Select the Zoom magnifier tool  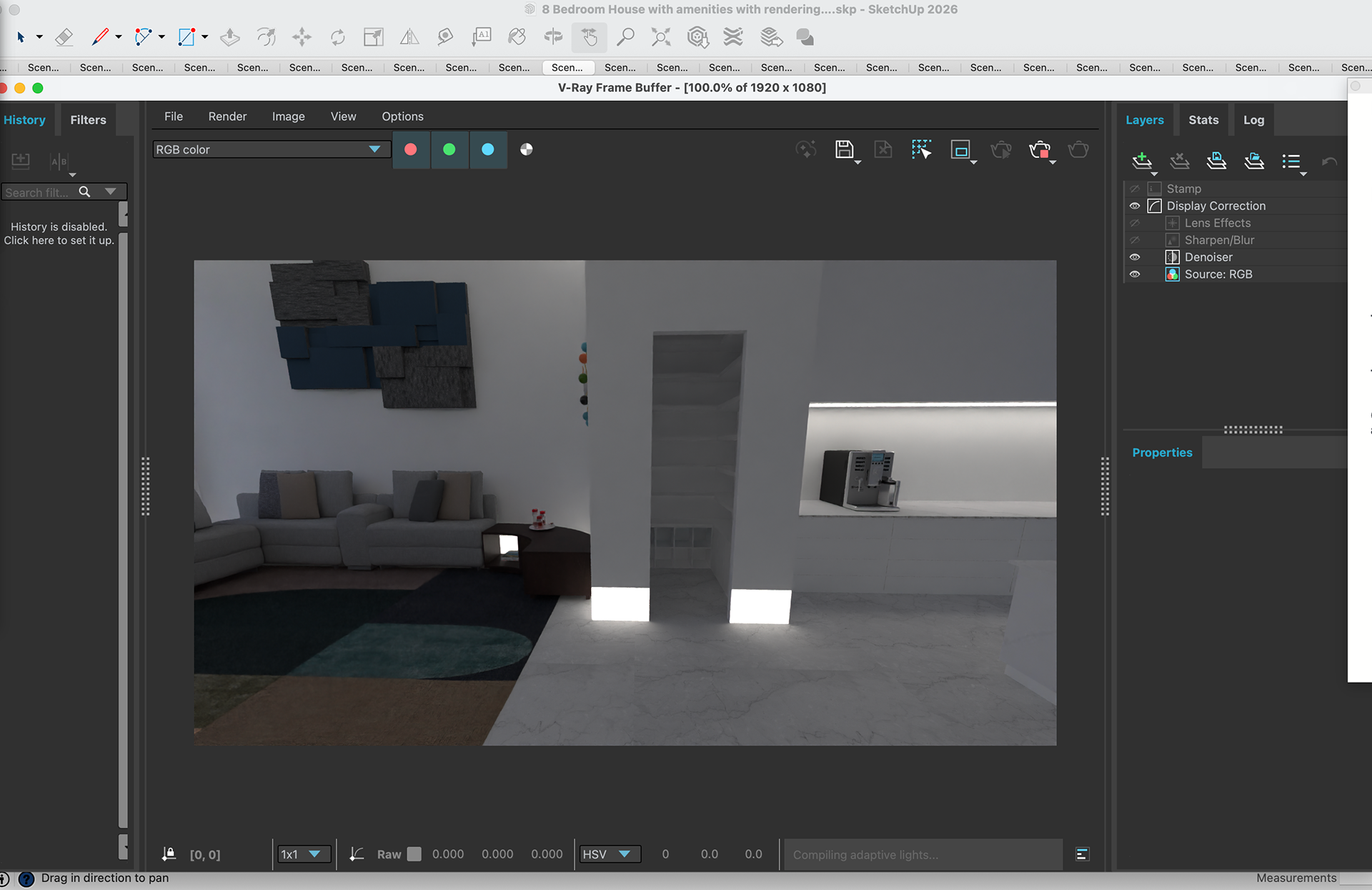[625, 37]
